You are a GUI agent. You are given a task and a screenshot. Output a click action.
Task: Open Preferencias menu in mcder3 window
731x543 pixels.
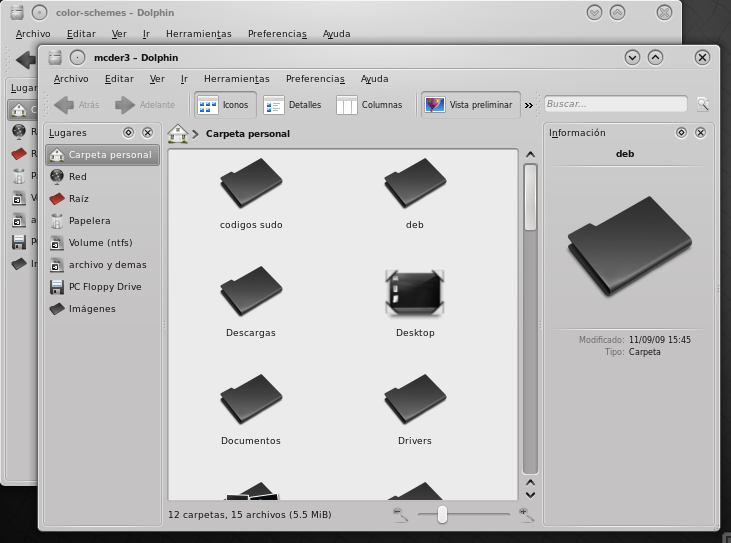[x=315, y=79]
